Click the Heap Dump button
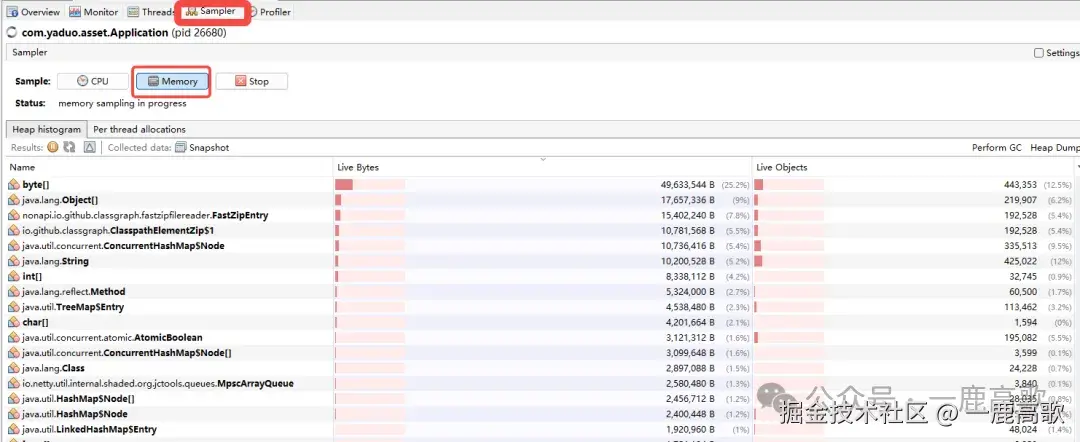This screenshot has width=1080, height=442. [x=1055, y=147]
